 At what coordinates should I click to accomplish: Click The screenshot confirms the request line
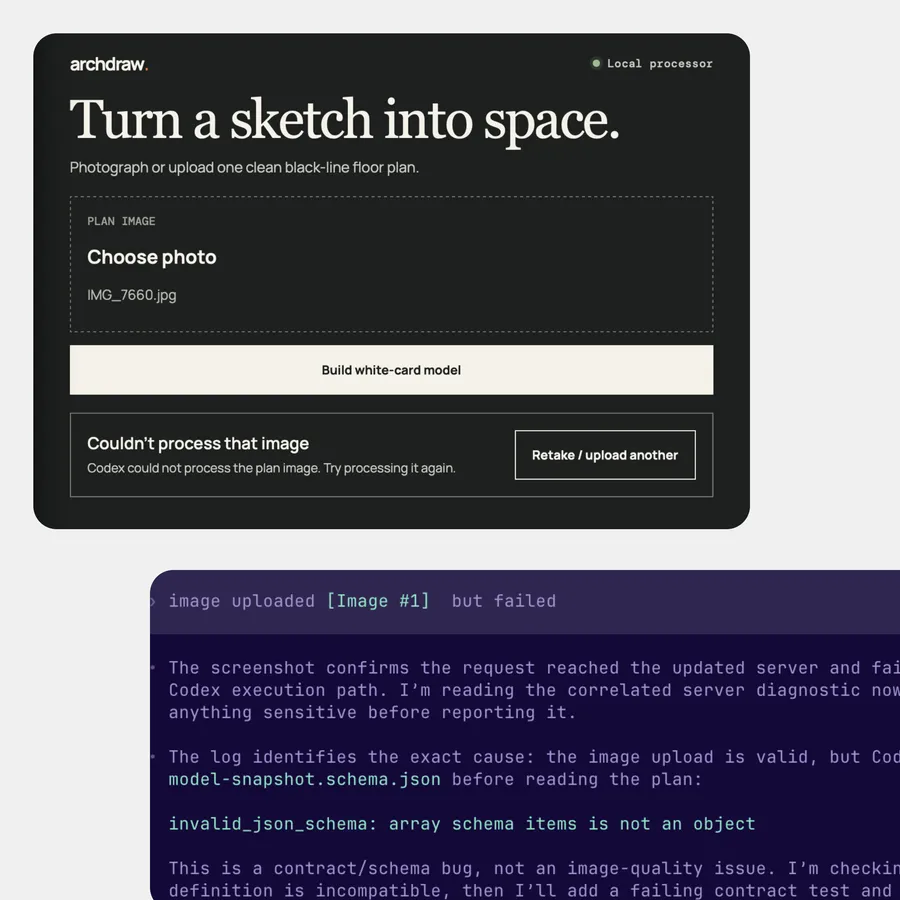tap(534, 668)
